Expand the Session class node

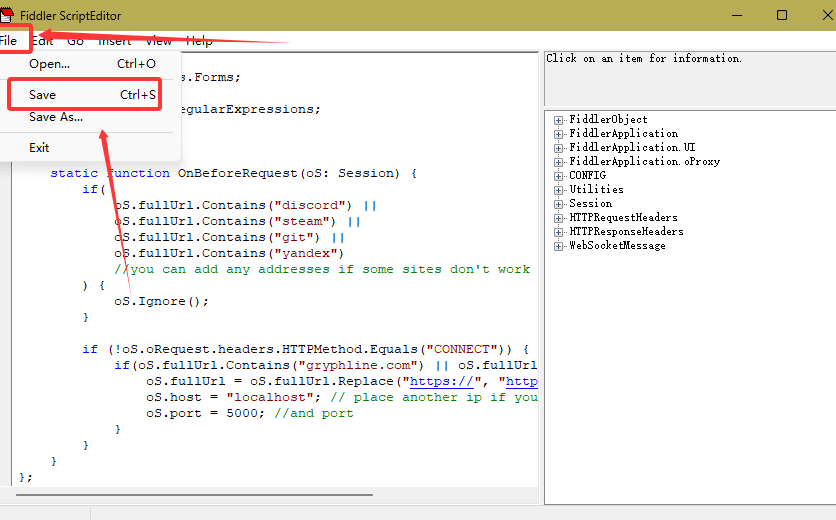559,204
